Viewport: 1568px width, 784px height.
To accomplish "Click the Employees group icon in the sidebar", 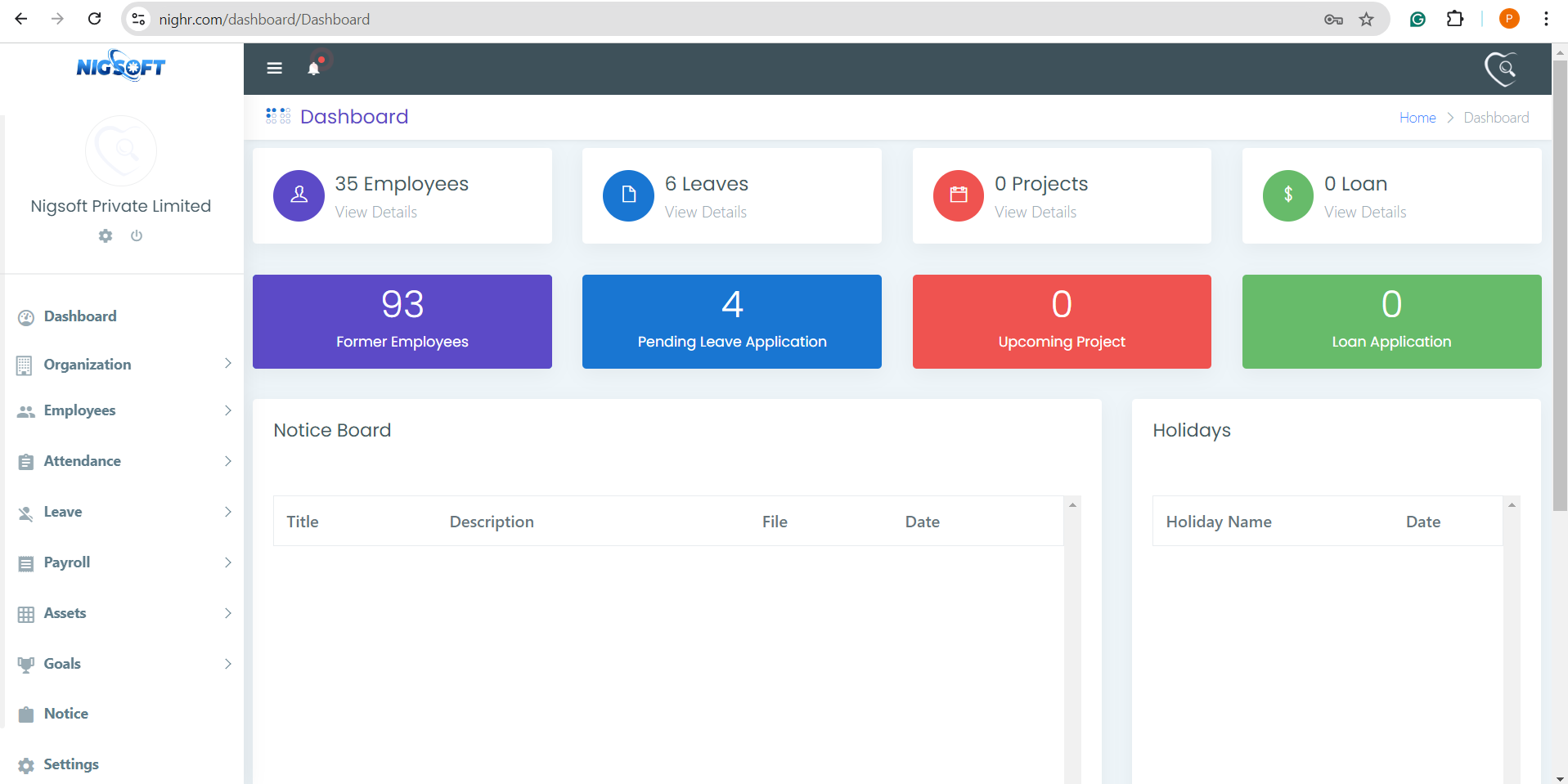I will click(26, 411).
